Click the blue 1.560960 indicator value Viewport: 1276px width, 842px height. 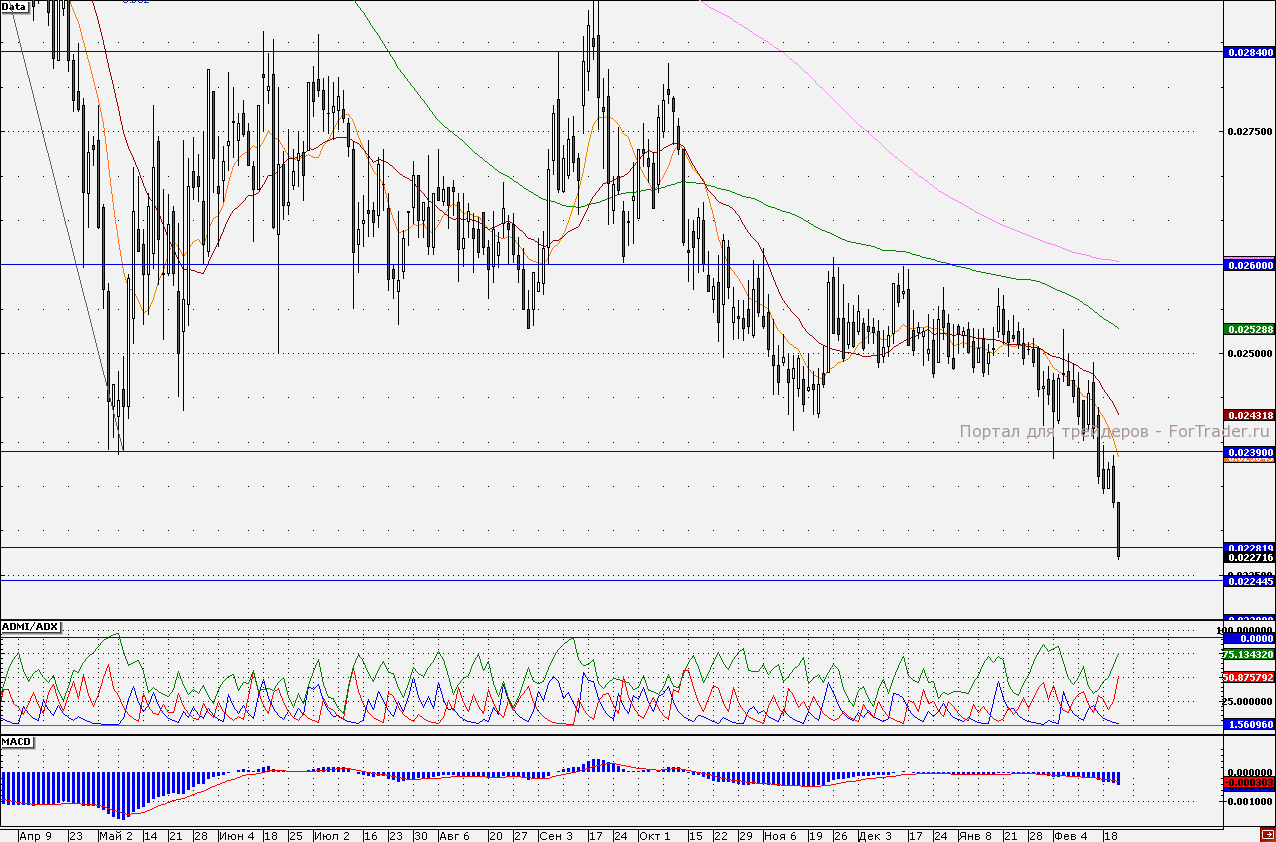point(1249,723)
